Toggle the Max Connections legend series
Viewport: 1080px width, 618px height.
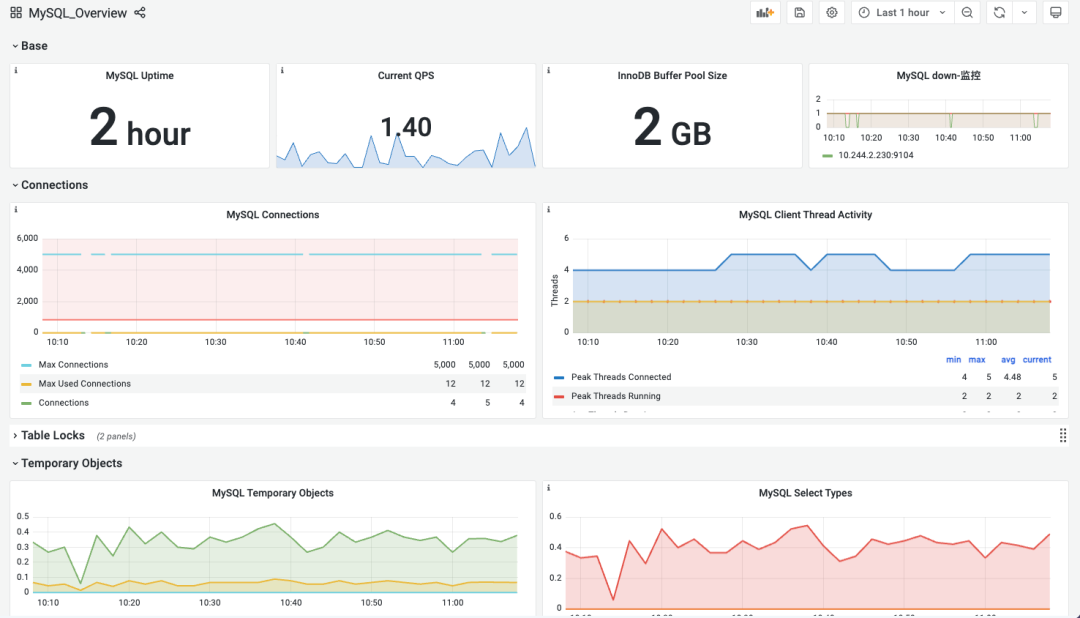73,365
